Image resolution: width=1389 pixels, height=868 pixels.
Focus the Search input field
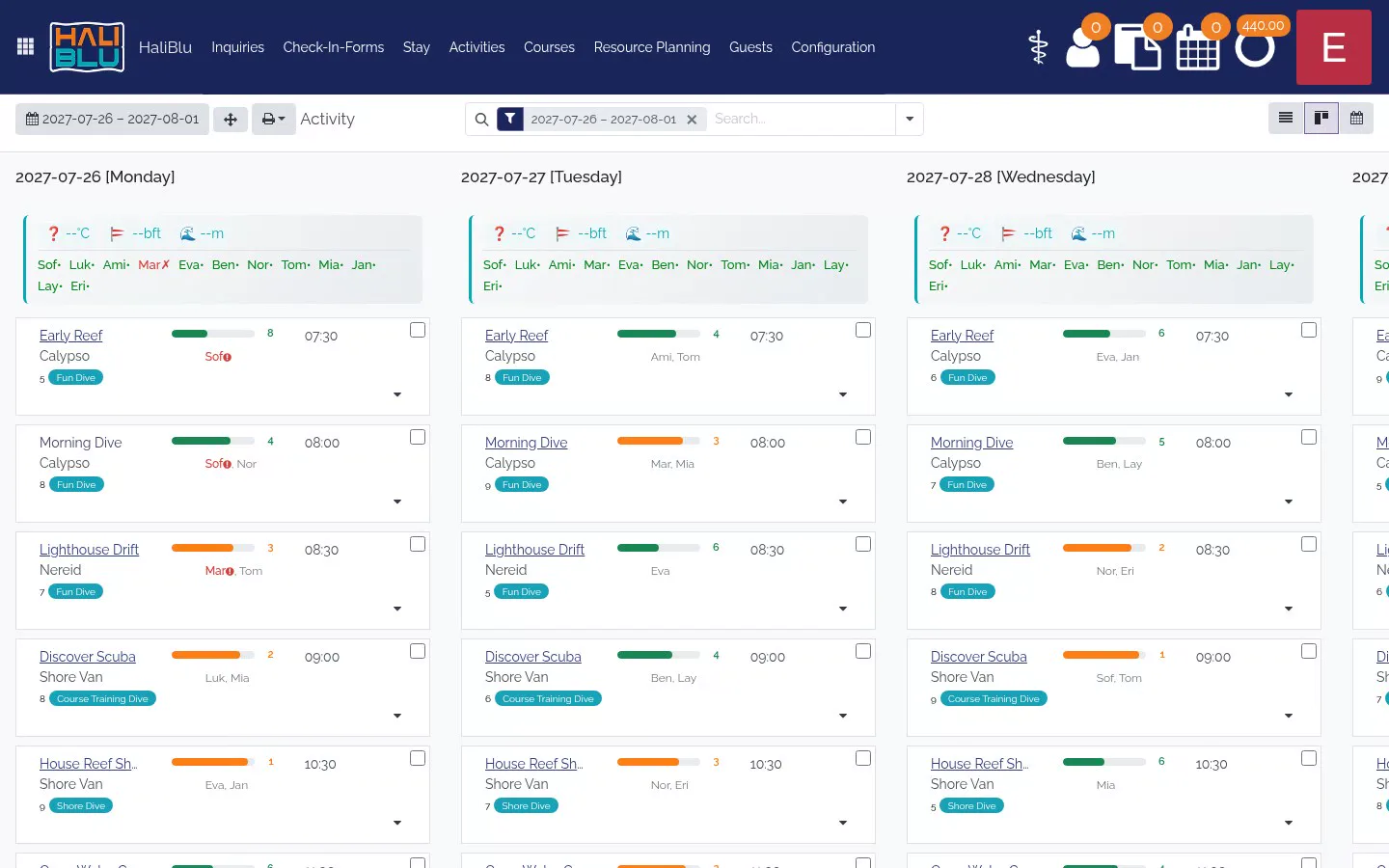[801, 120]
